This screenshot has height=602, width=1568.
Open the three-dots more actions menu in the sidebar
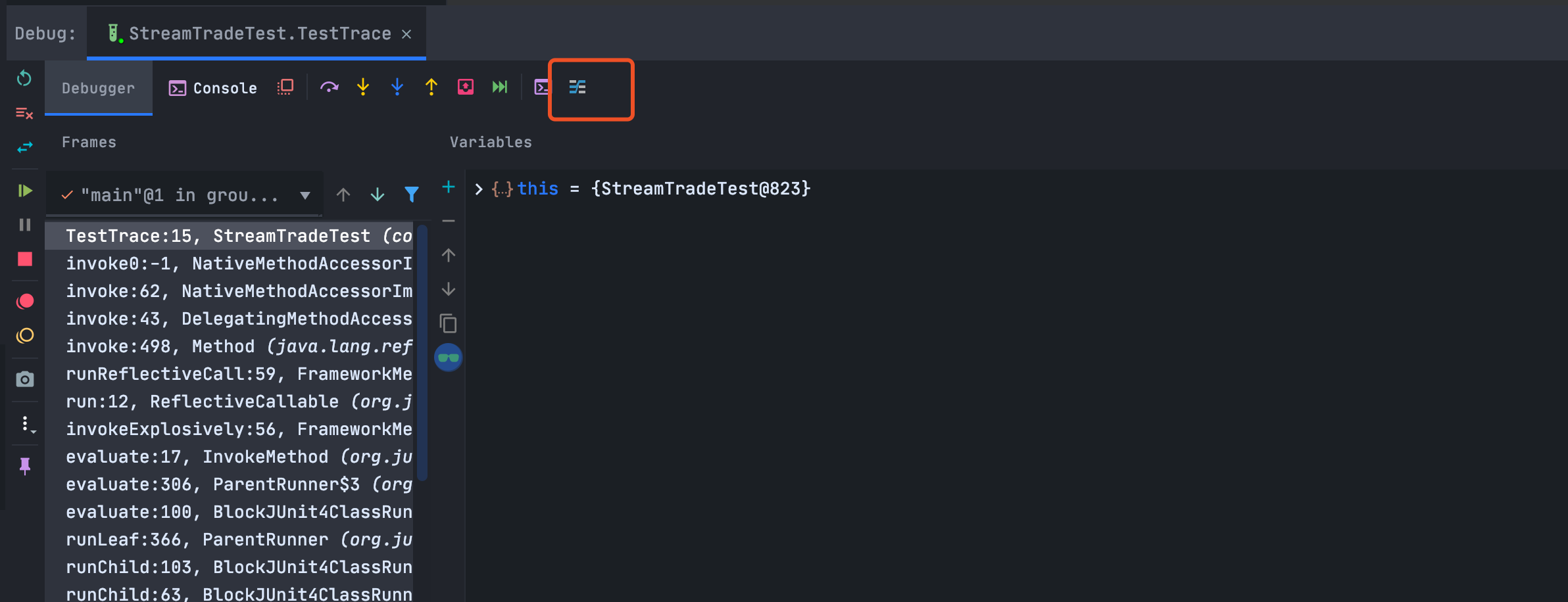26,424
